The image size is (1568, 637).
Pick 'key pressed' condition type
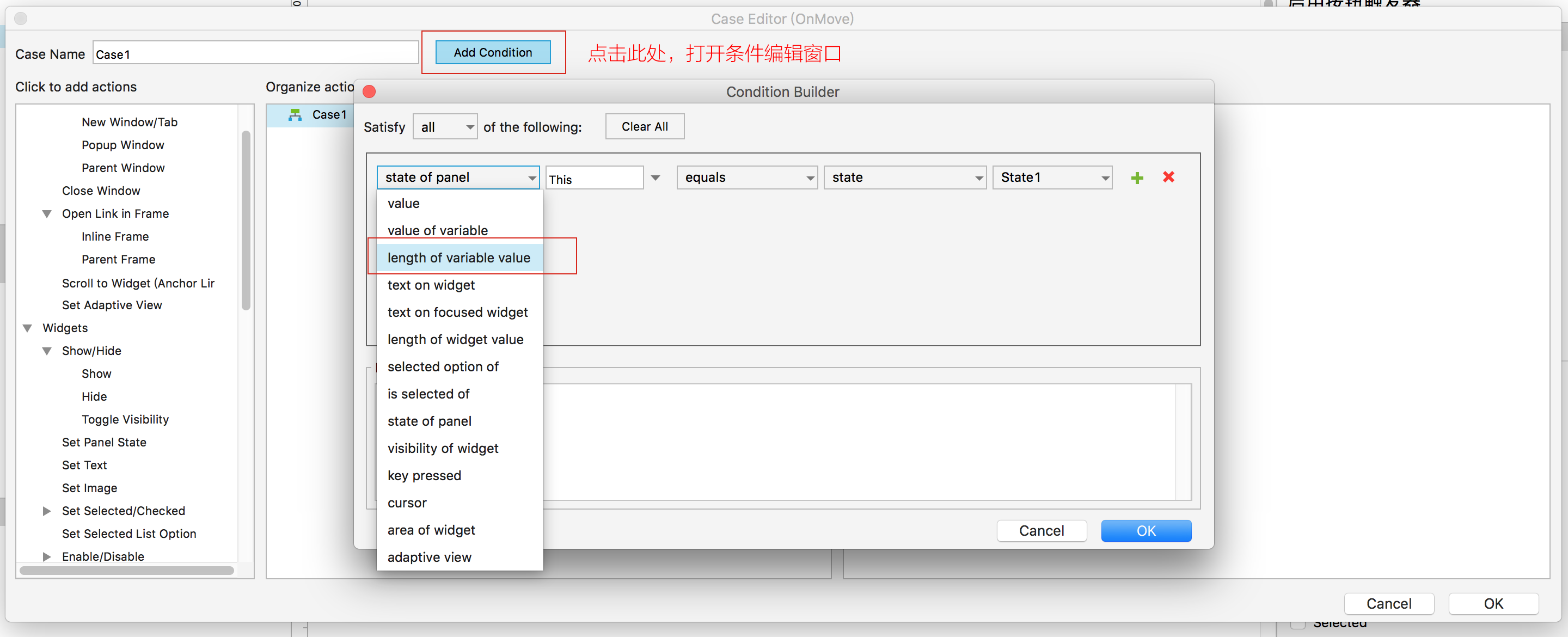click(424, 476)
